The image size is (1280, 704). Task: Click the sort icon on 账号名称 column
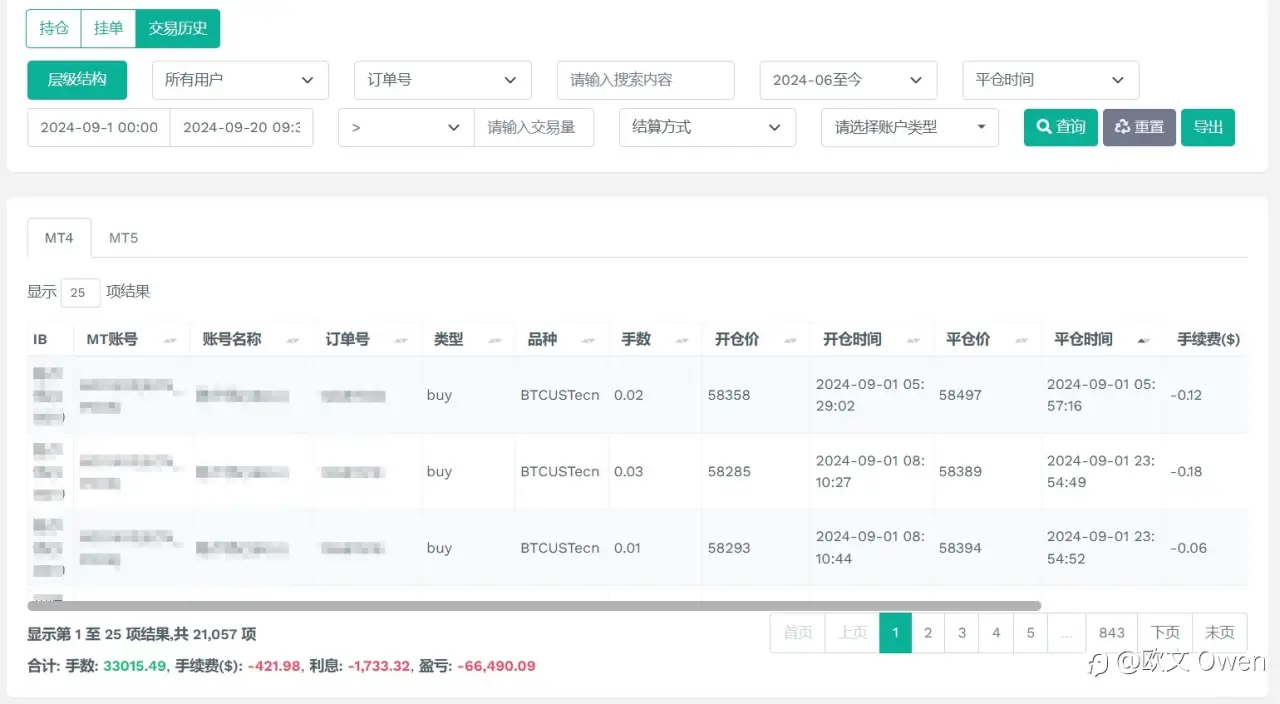point(293,341)
